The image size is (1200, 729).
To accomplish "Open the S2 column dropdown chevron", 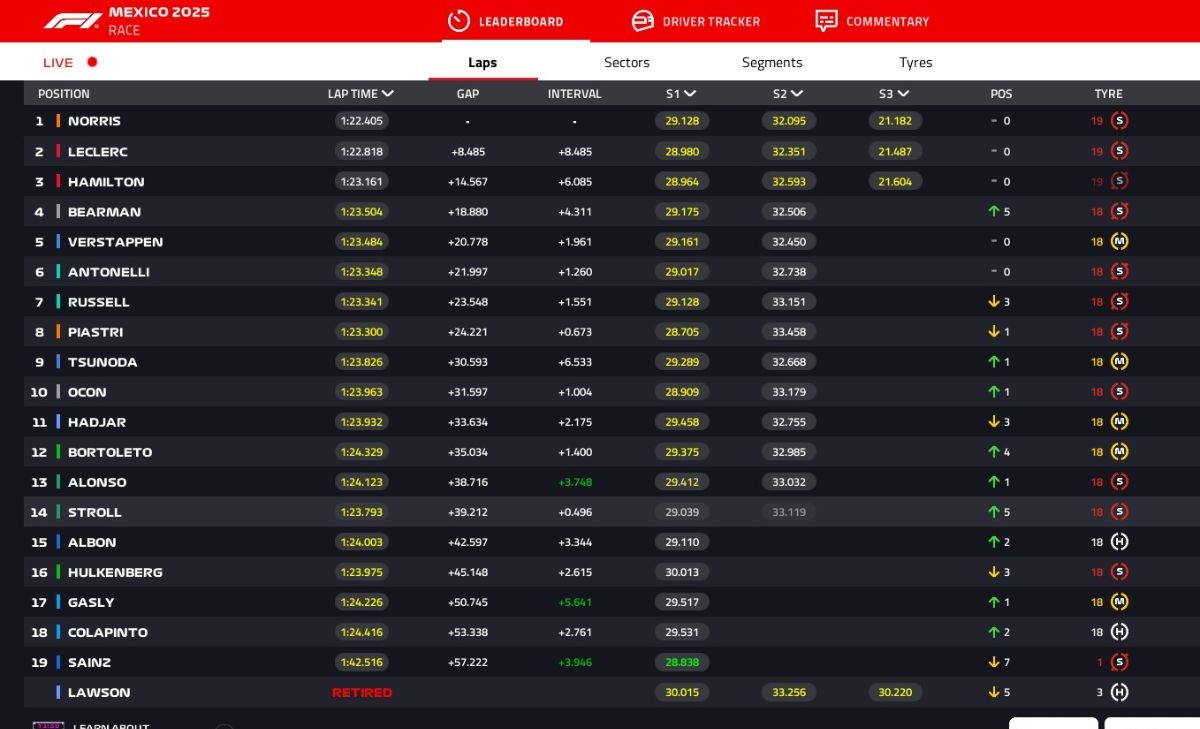I will (796, 94).
